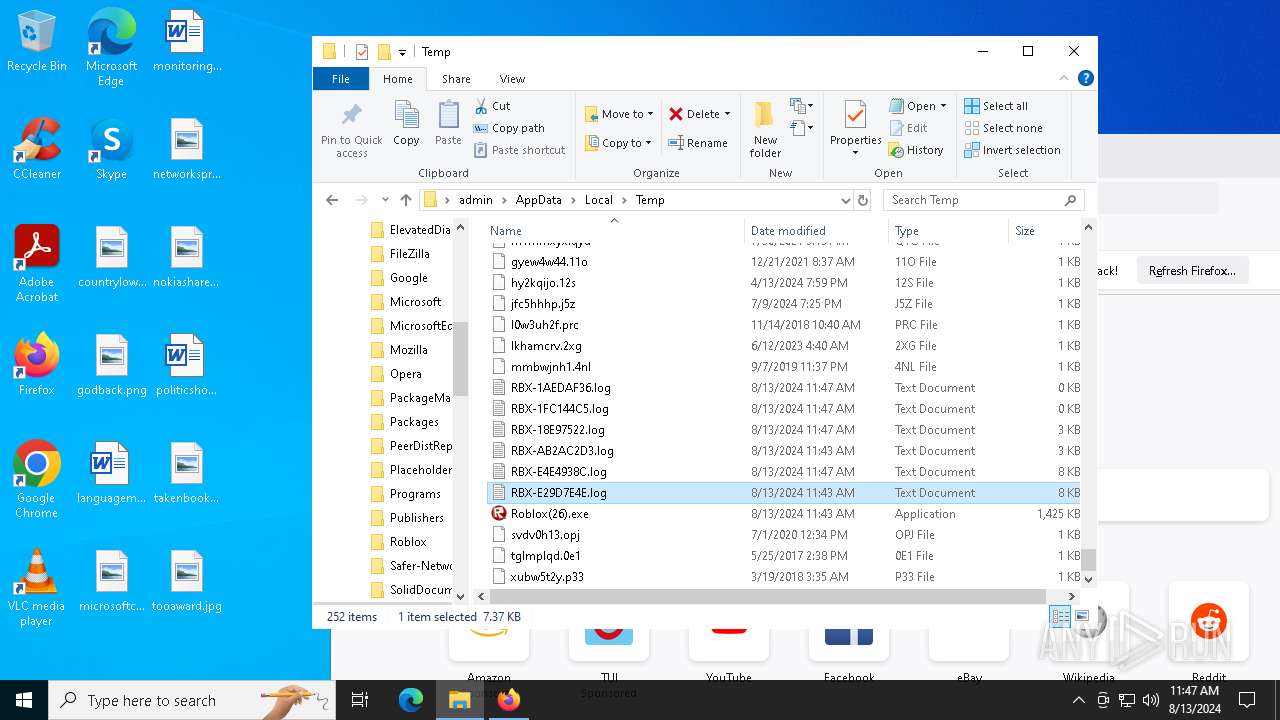Click Refresh Firefox button behind Explorer
This screenshot has height=720, width=1280.
1192,271
